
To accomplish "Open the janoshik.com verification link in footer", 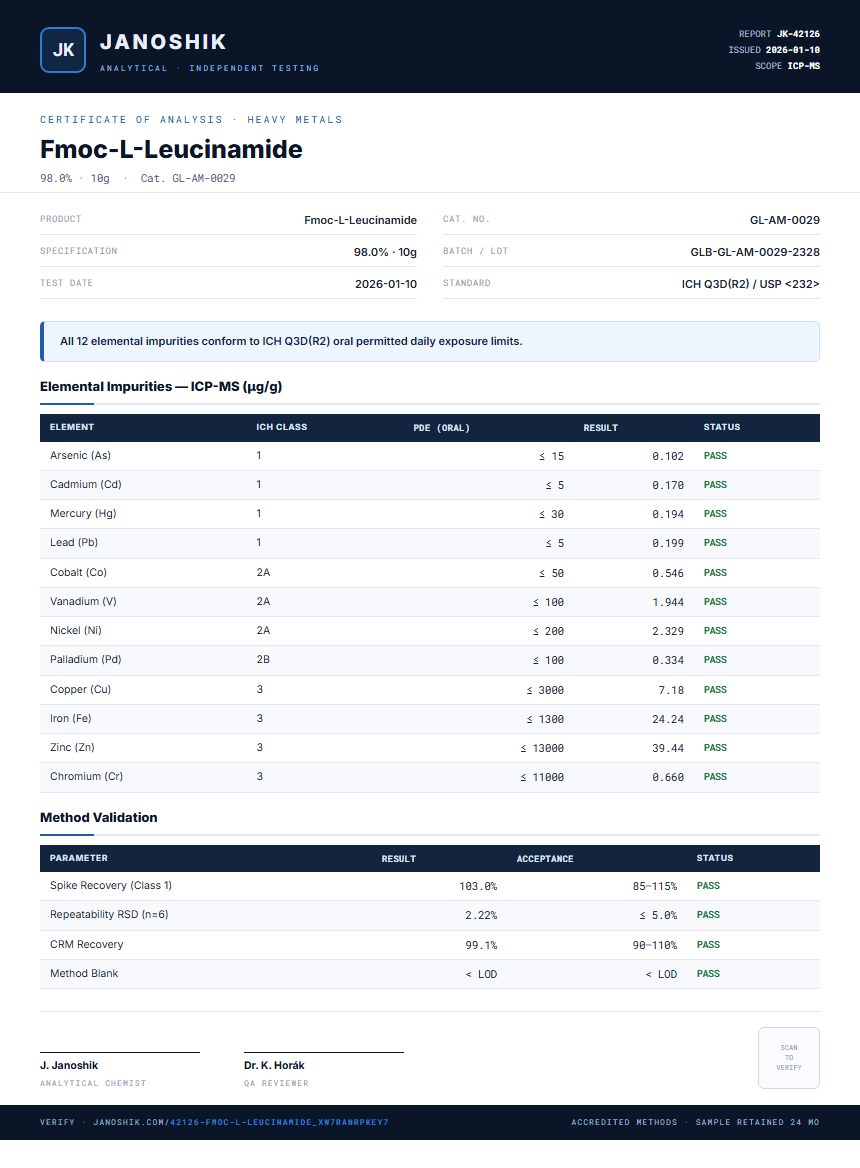I will (241, 1122).
